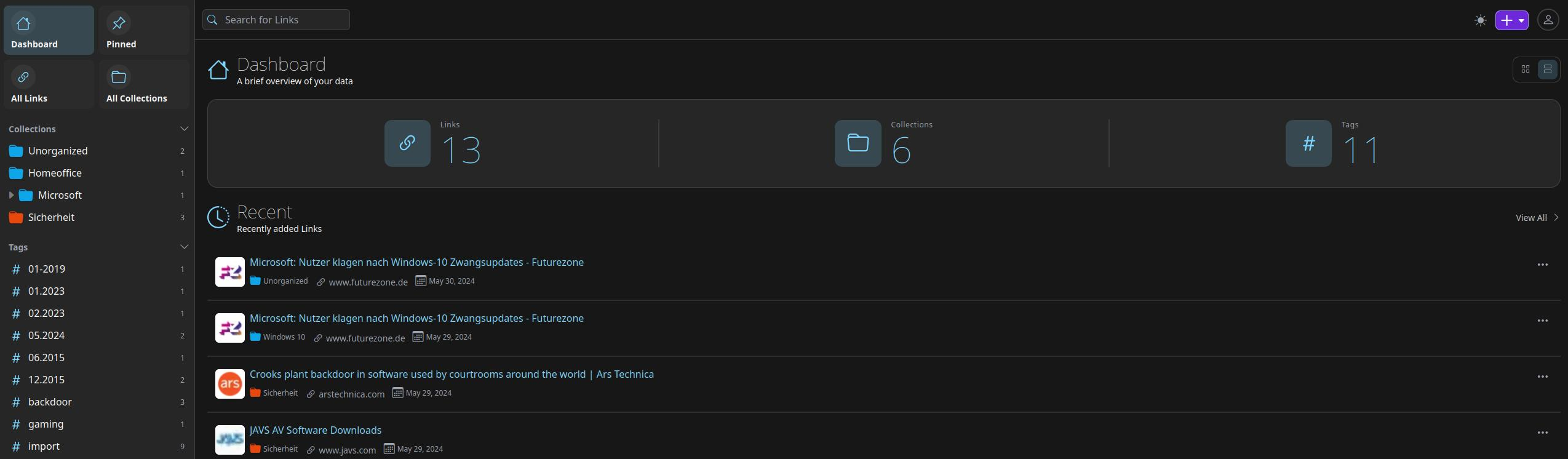
Task: Open the Homeoffice collection
Action: tap(97, 173)
